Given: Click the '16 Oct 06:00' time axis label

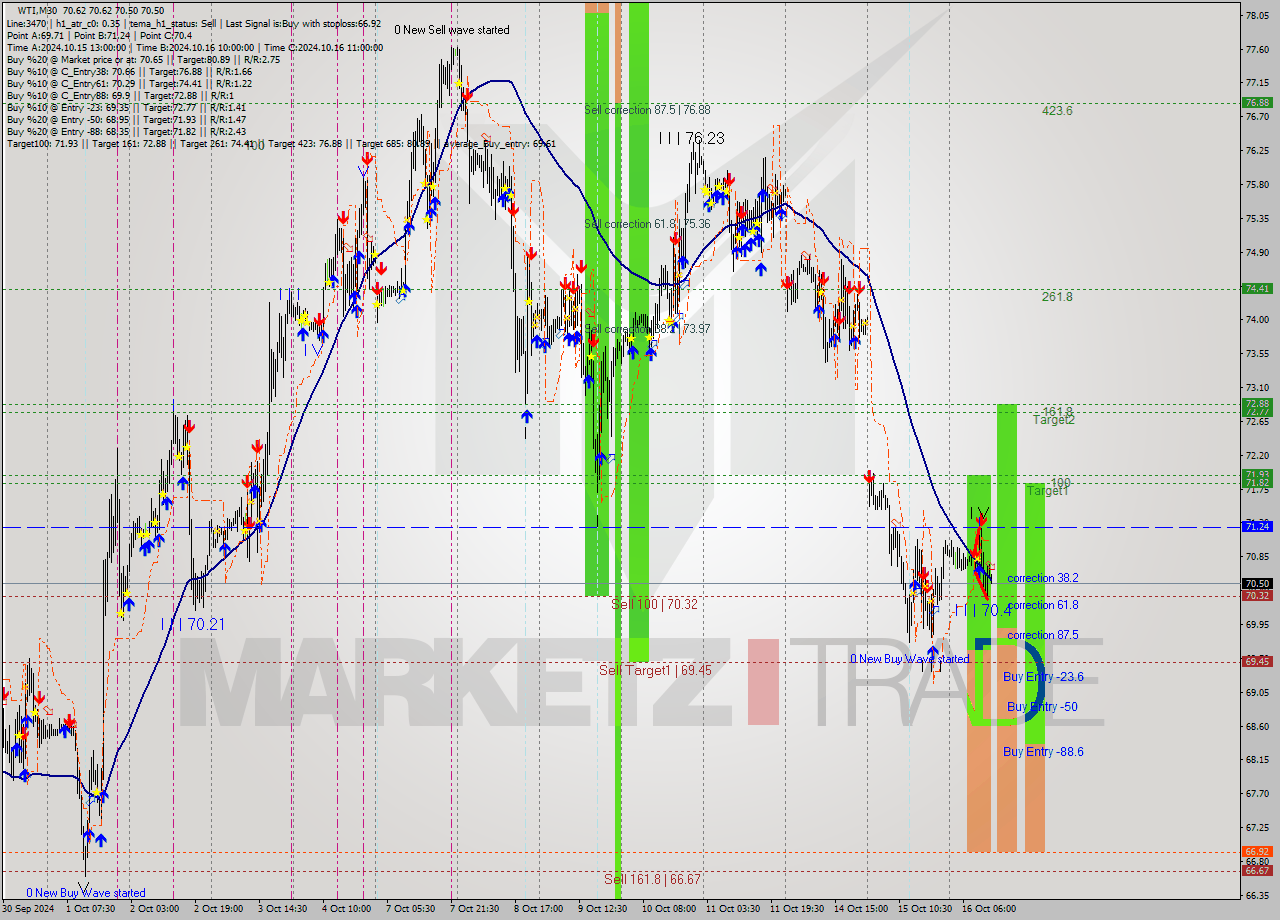Looking at the screenshot, I should click(988, 909).
